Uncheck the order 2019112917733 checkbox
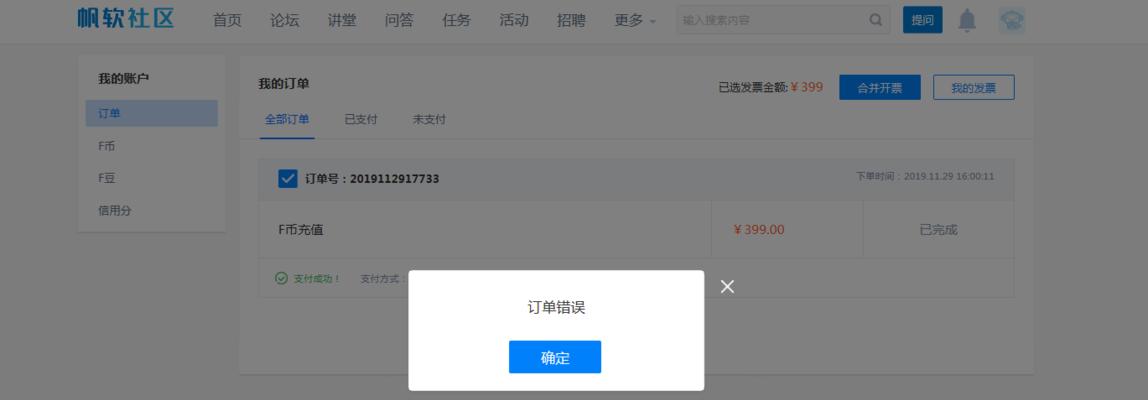Image resolution: width=1148 pixels, height=400 pixels. tap(288, 178)
